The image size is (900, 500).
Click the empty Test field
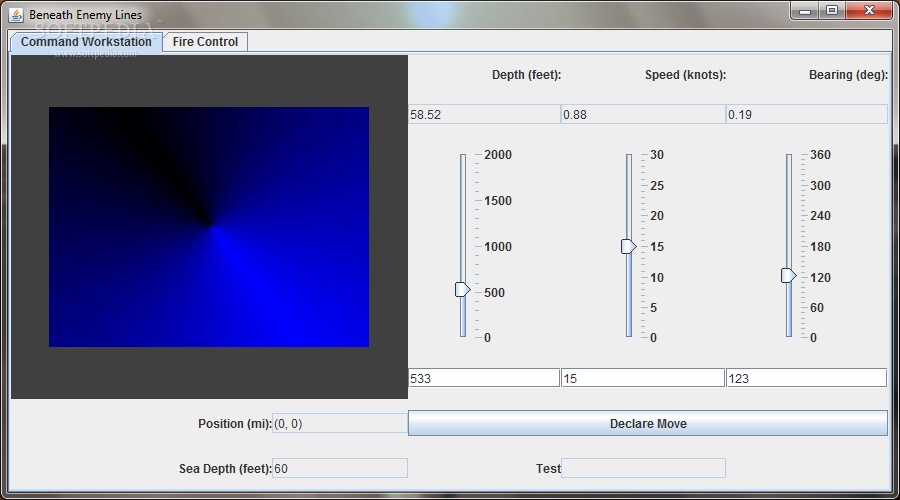pos(643,468)
